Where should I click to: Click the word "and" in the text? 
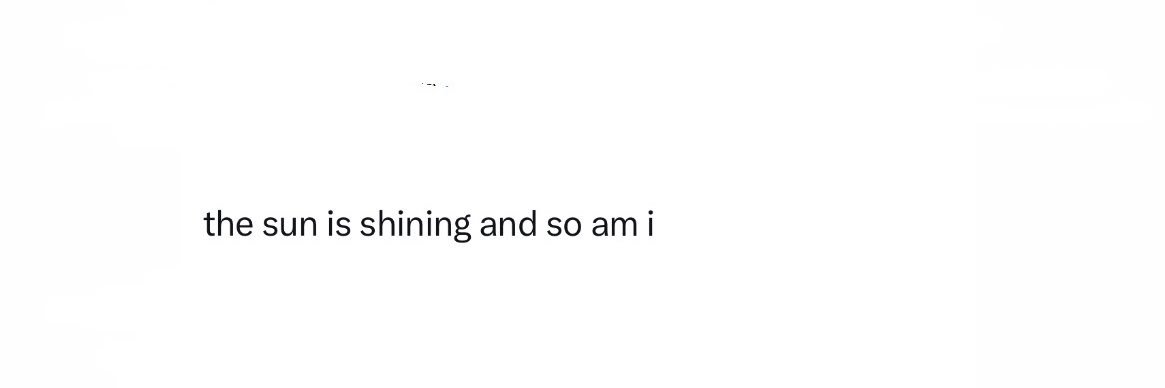(x=507, y=224)
